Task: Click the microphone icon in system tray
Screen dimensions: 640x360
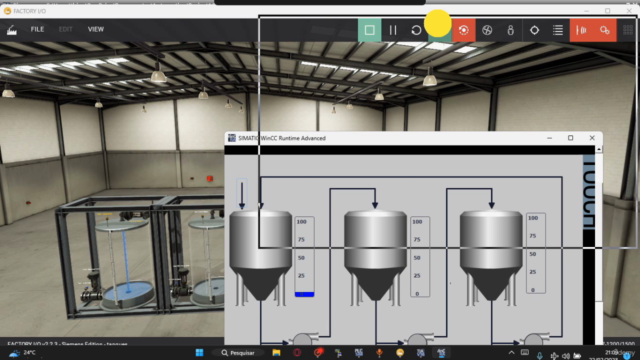Action: pos(539,356)
